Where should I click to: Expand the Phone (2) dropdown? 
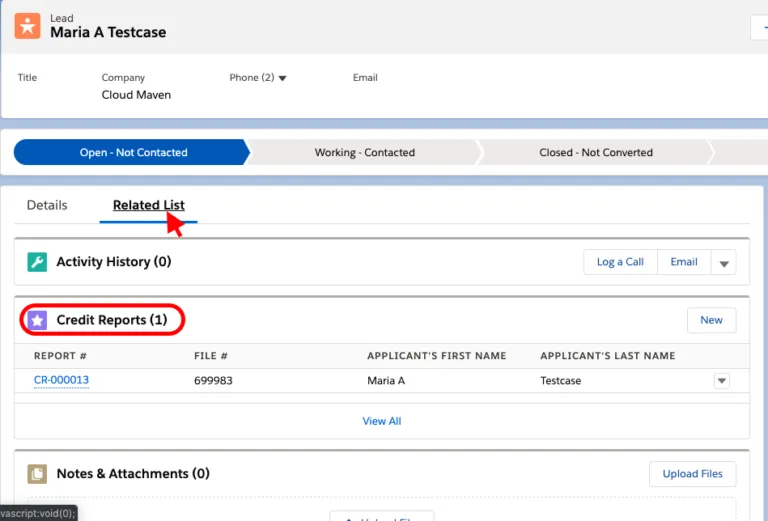click(x=282, y=78)
